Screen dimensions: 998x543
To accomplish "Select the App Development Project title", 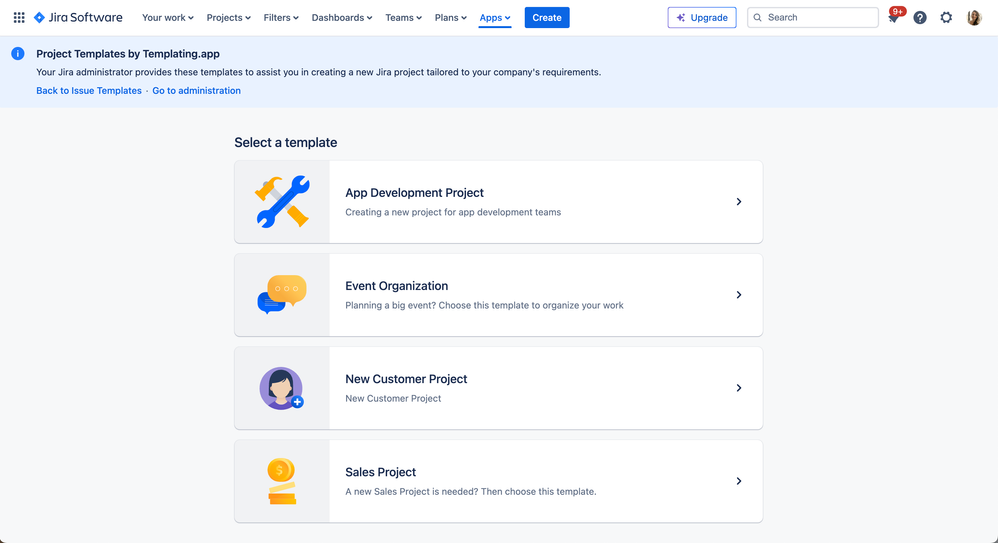I will click(414, 193).
